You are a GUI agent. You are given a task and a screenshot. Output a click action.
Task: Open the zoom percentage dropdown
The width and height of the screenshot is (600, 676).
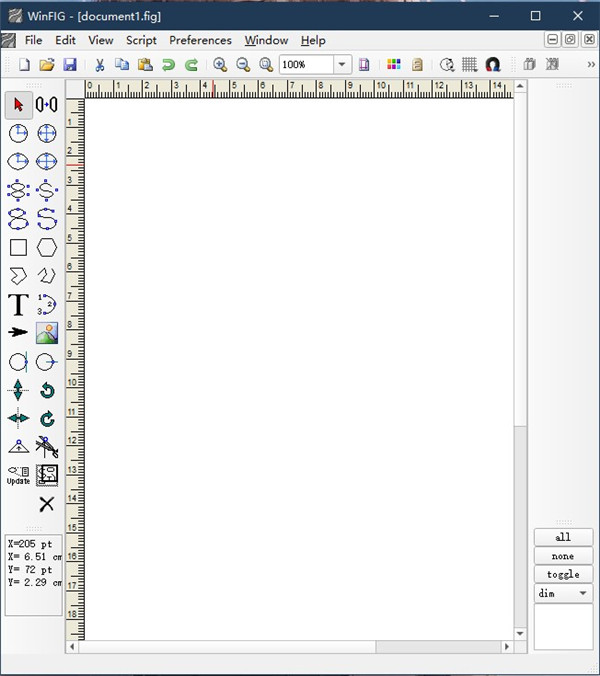pyautogui.click(x=342, y=64)
